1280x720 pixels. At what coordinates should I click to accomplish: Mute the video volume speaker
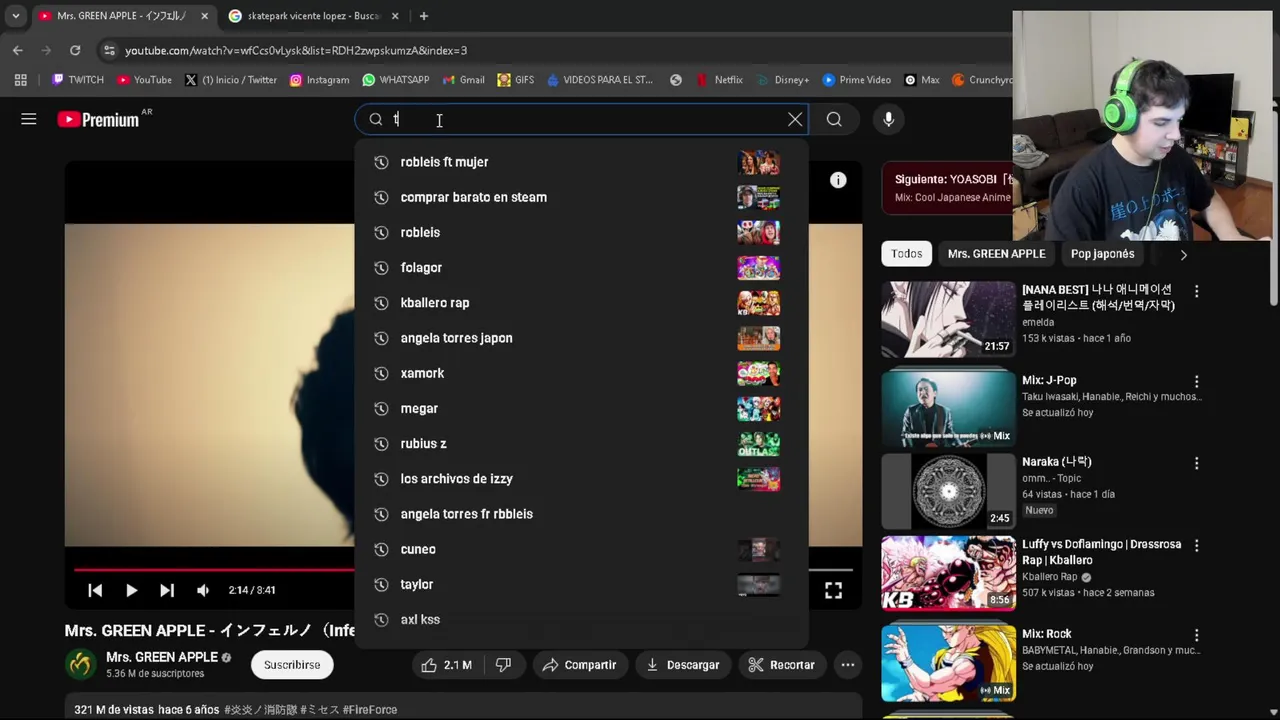(x=203, y=590)
